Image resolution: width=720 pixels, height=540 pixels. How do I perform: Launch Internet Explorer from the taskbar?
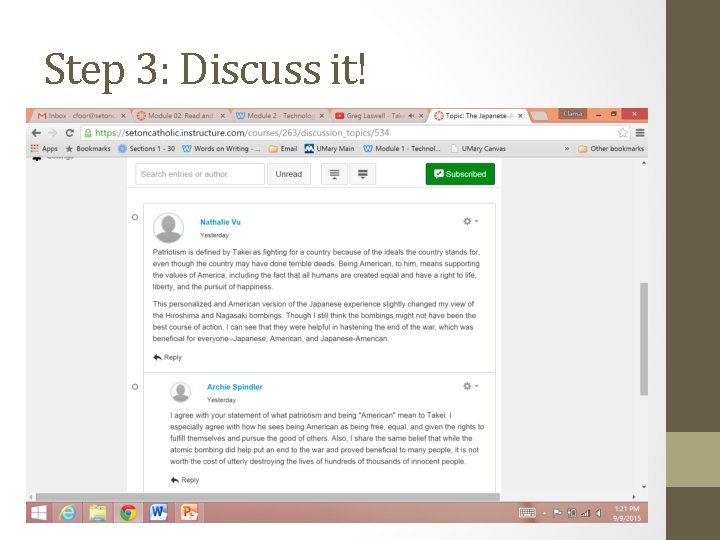tap(68, 512)
